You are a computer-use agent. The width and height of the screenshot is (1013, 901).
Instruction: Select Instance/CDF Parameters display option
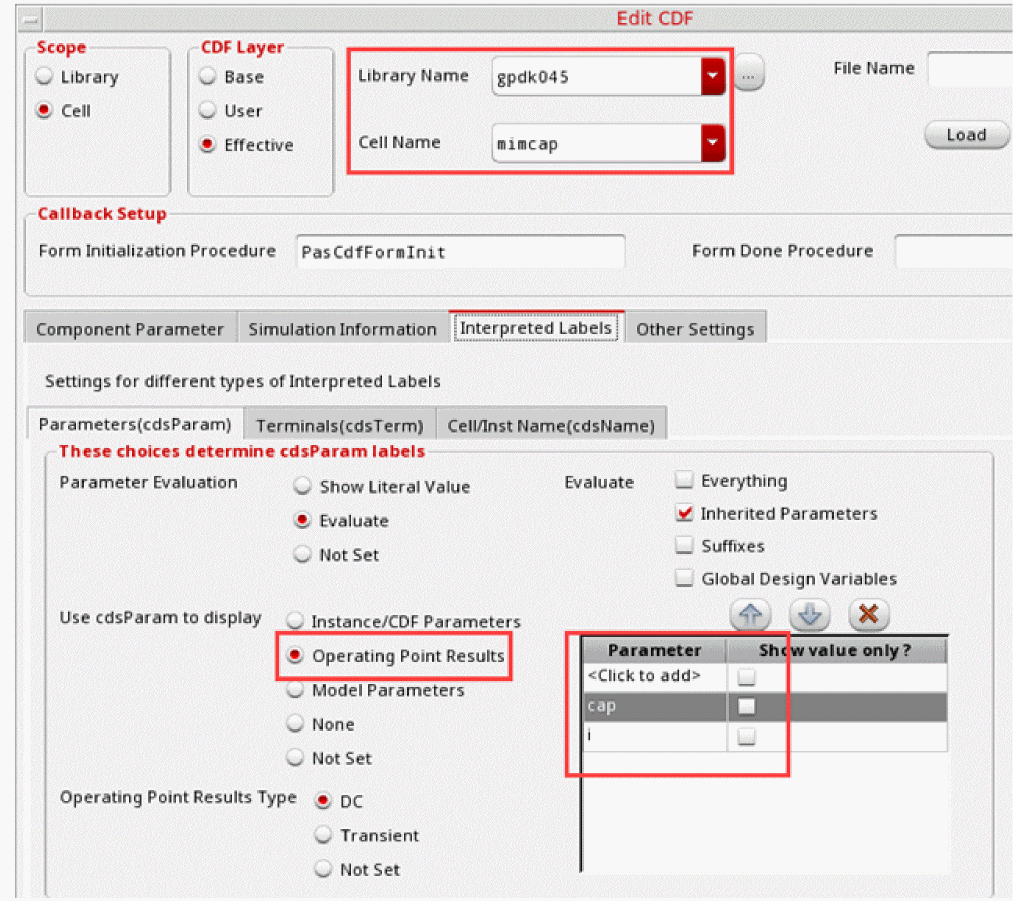point(295,621)
